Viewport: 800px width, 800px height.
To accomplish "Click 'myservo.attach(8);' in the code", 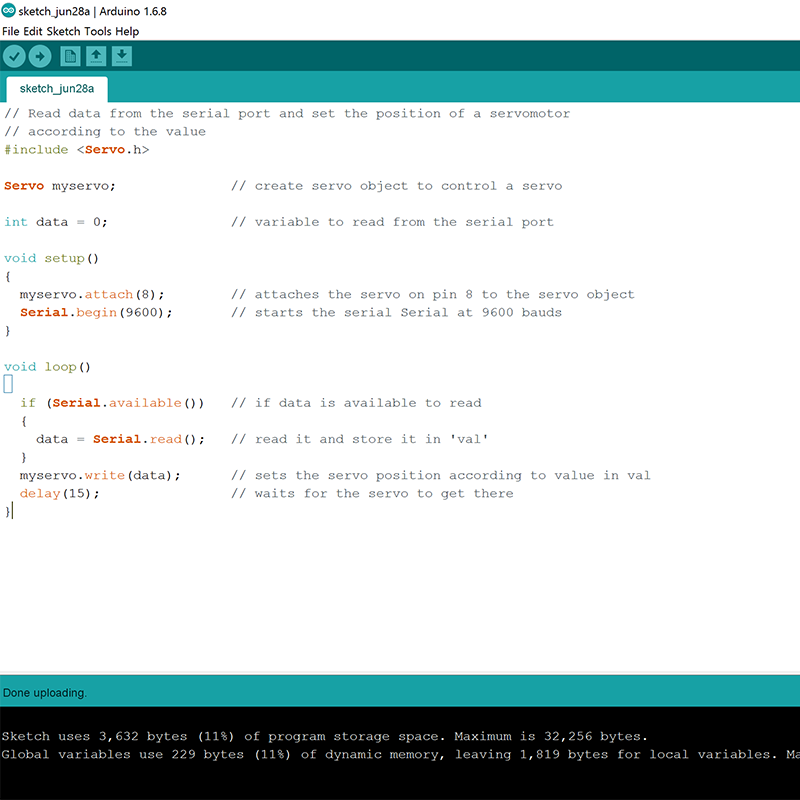I will [92, 294].
